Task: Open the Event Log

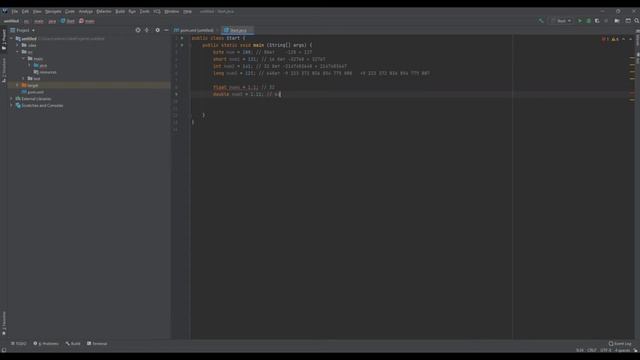Action: (620, 344)
